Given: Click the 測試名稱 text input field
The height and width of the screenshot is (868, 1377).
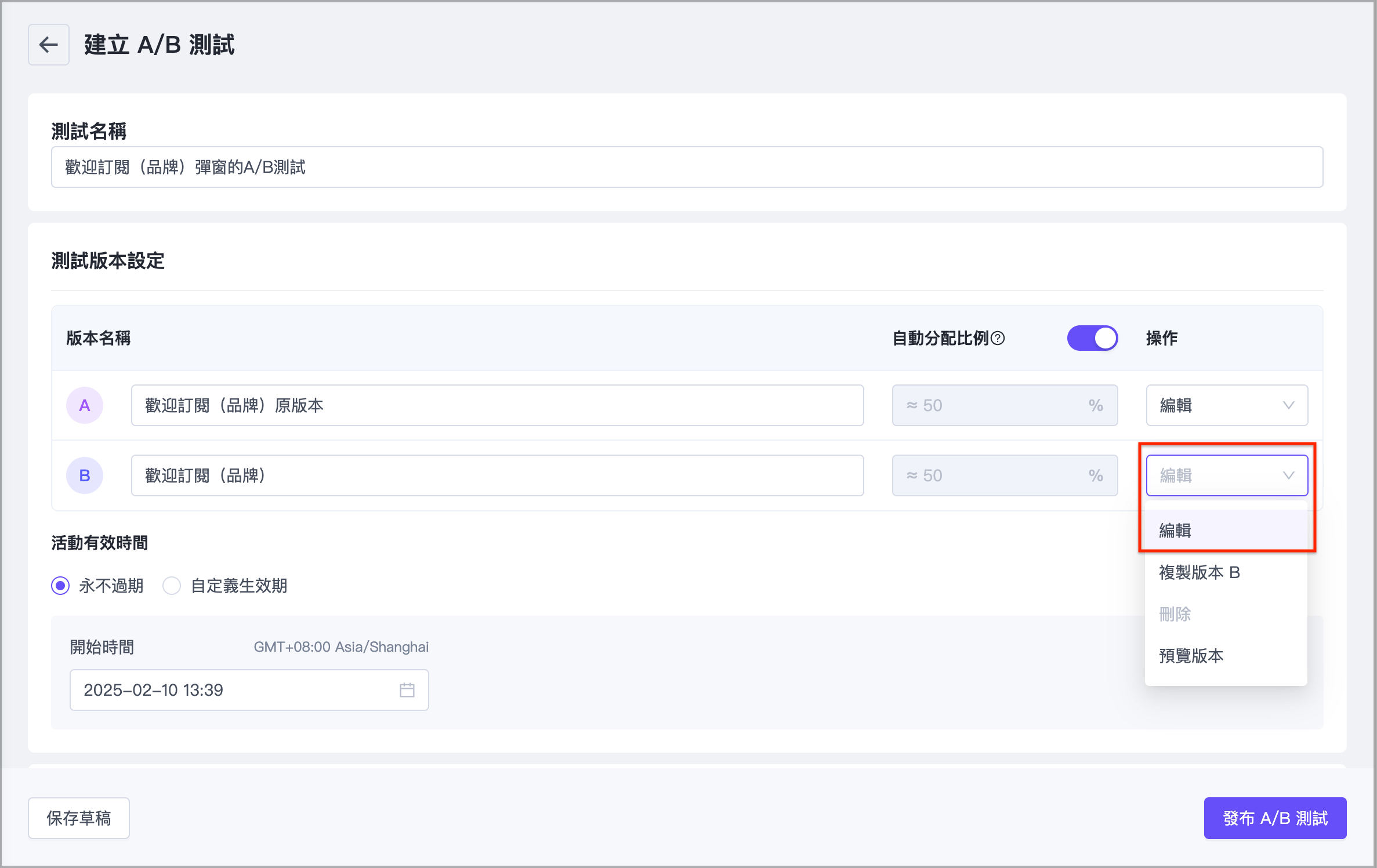Looking at the screenshot, I should [x=687, y=167].
